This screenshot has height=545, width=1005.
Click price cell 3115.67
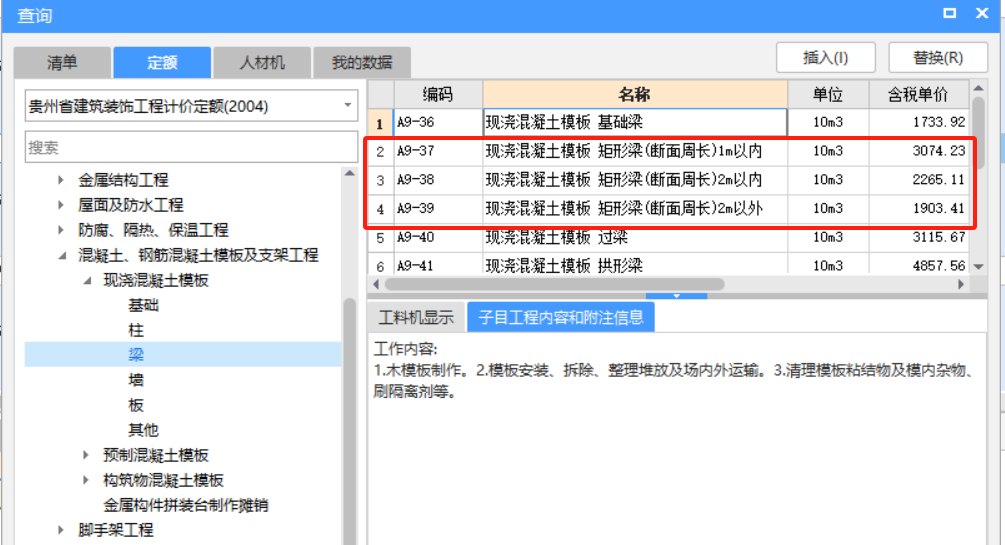pyautogui.click(x=918, y=237)
